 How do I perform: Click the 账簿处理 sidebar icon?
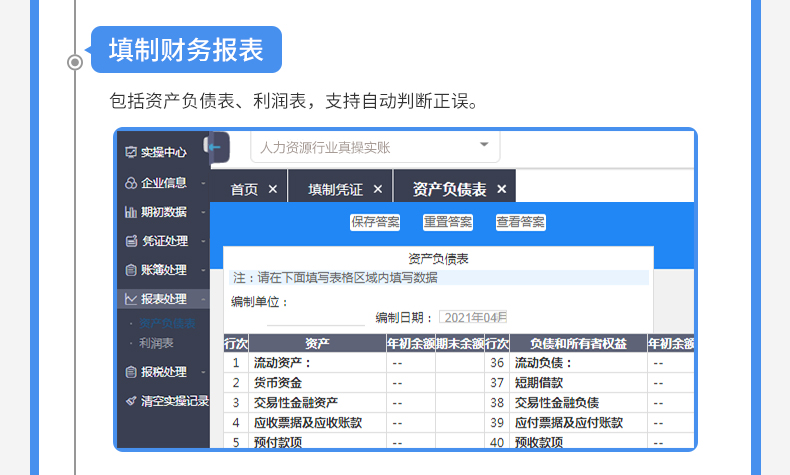click(131, 270)
